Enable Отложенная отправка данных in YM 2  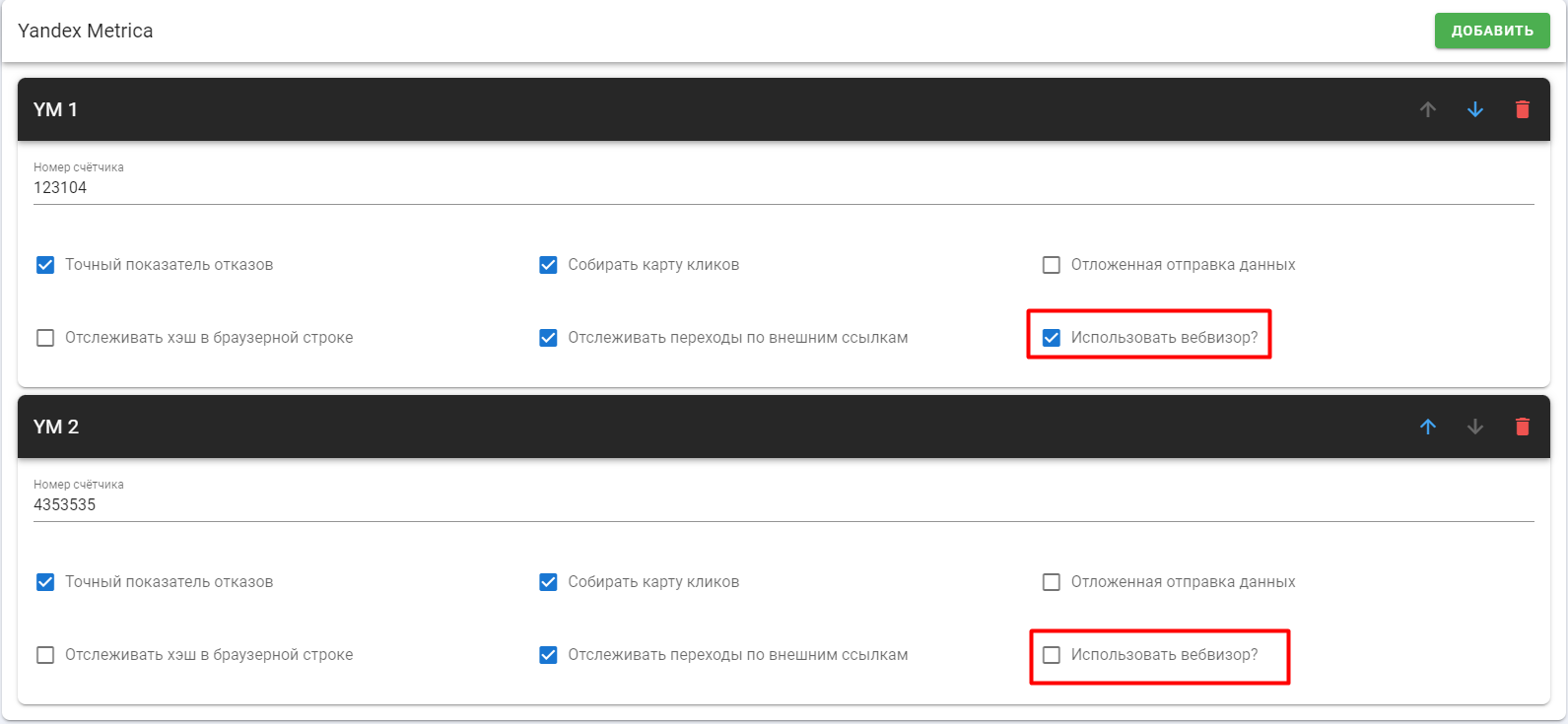pos(1052,582)
